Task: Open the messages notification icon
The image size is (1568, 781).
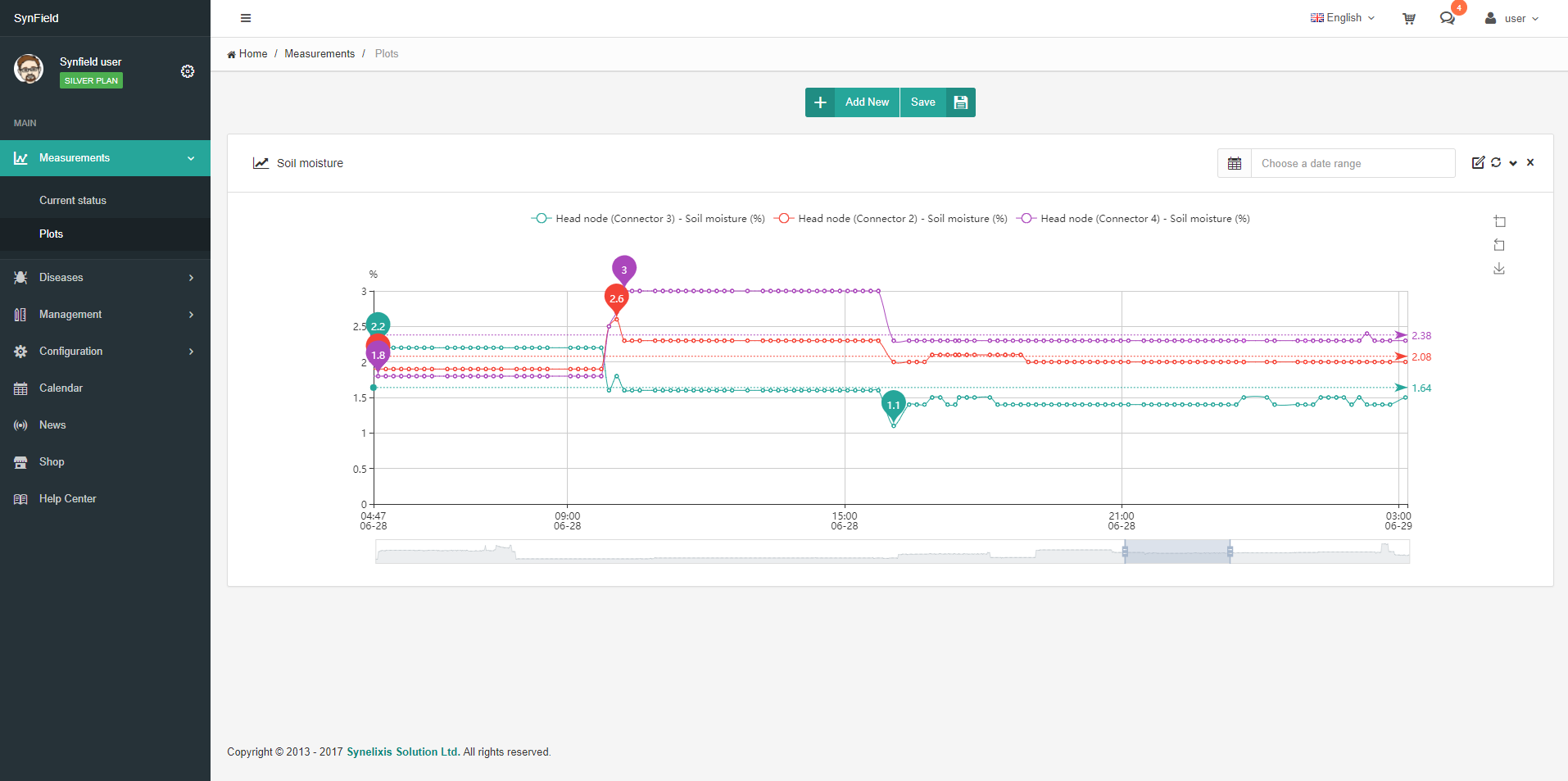Action: coord(1448,18)
